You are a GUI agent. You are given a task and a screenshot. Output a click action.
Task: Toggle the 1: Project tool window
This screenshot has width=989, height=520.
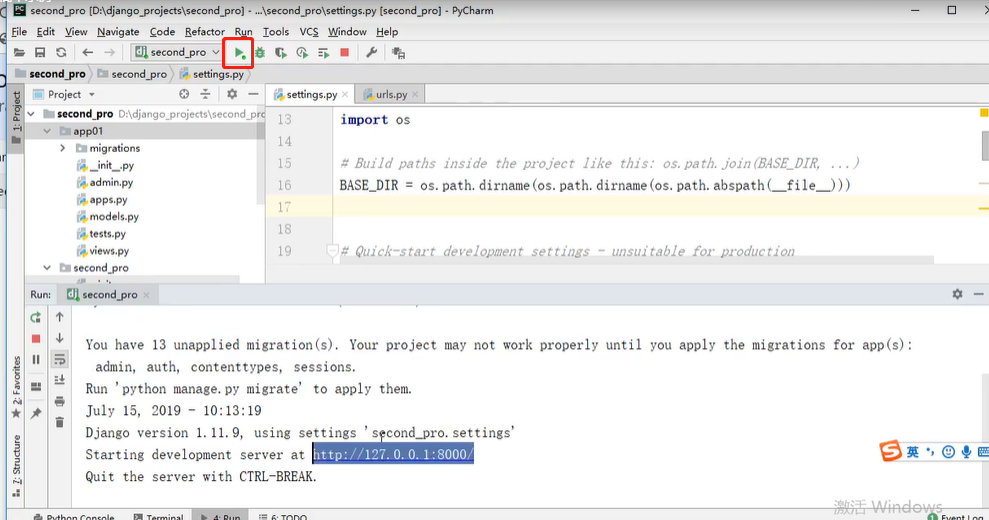pyautogui.click(x=16, y=118)
